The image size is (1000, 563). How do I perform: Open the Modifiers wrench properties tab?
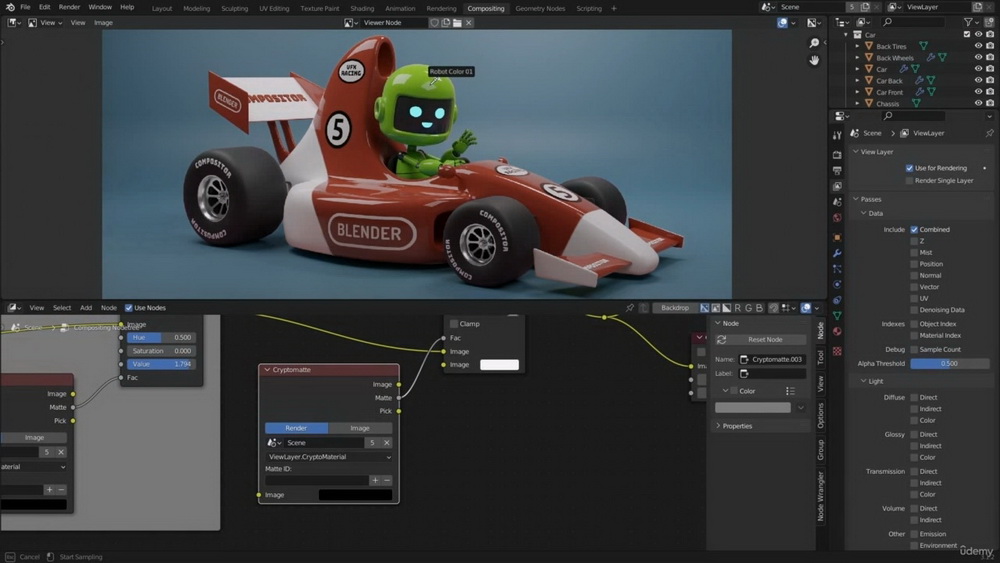tap(837, 253)
